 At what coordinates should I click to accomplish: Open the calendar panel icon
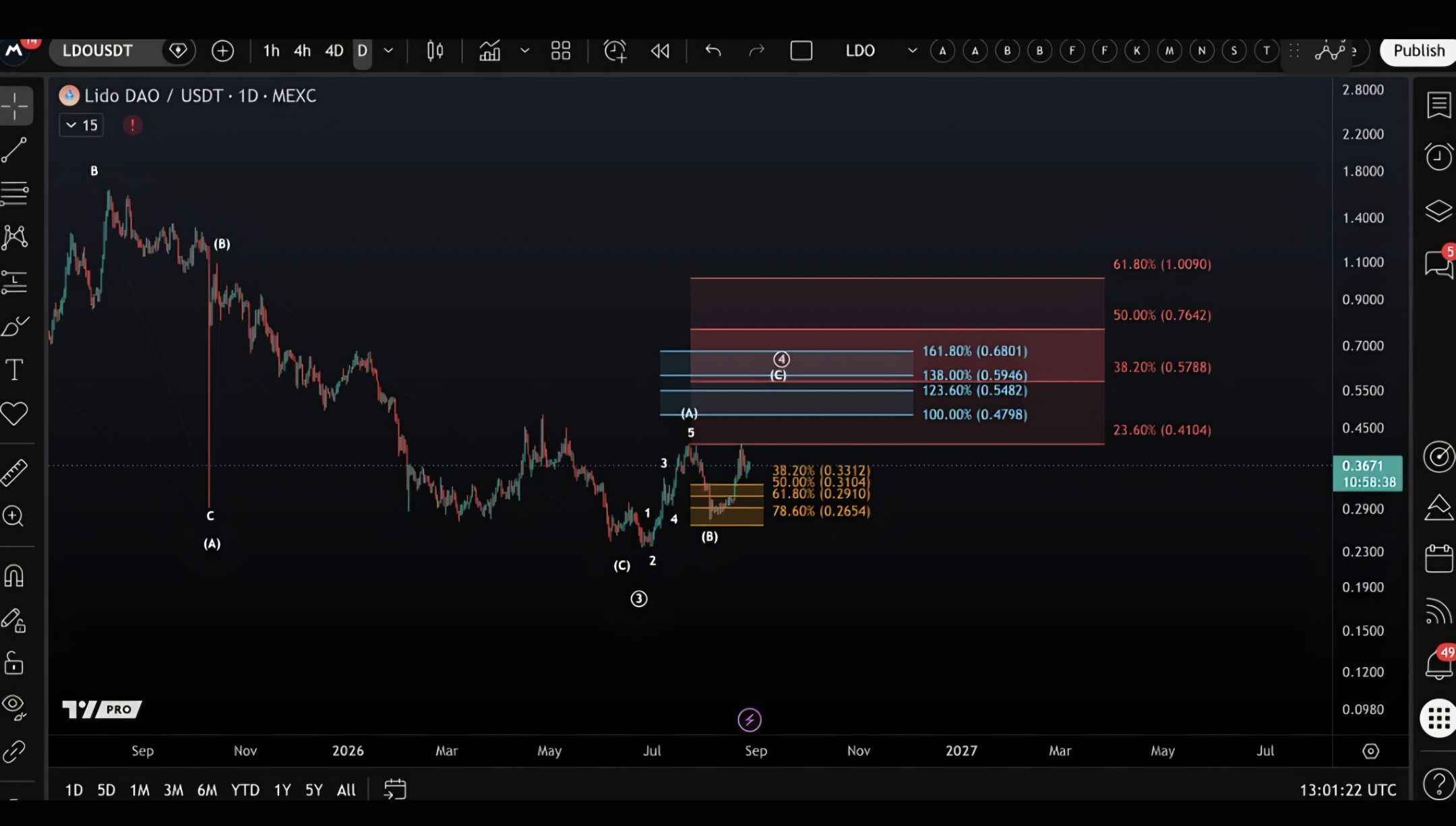pyautogui.click(x=1438, y=559)
